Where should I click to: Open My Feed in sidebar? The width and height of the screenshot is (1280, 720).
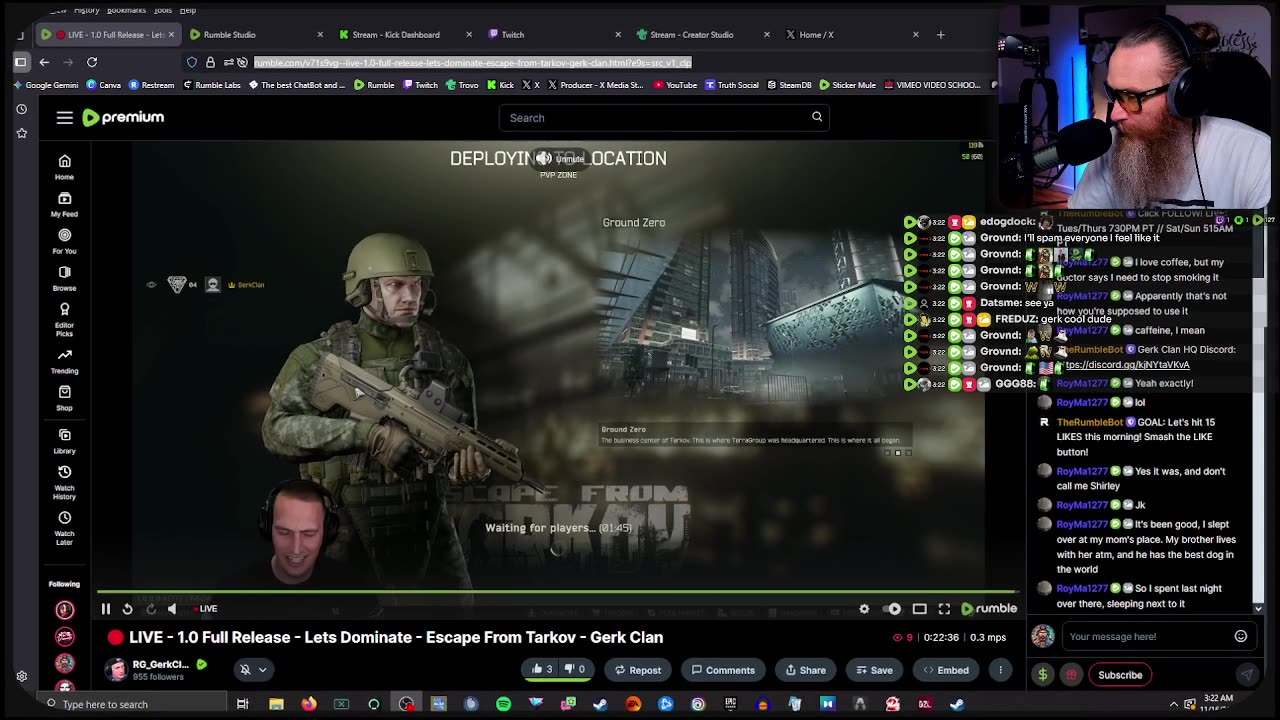[x=64, y=204]
